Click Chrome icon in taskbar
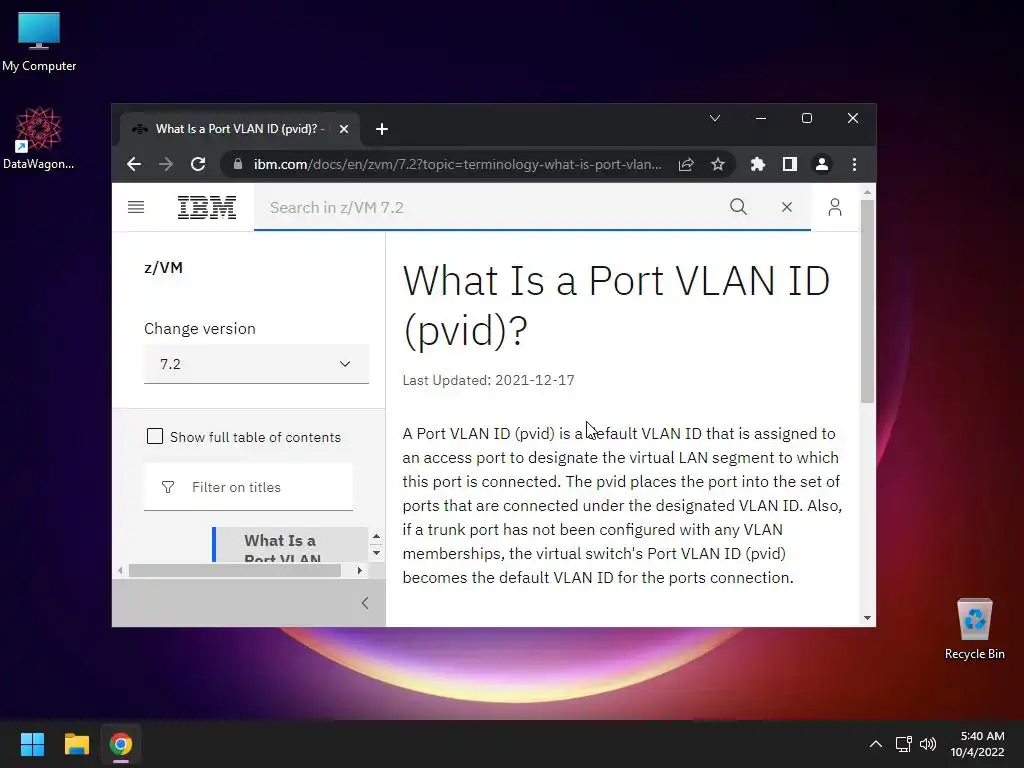The image size is (1024, 768). tap(121, 744)
